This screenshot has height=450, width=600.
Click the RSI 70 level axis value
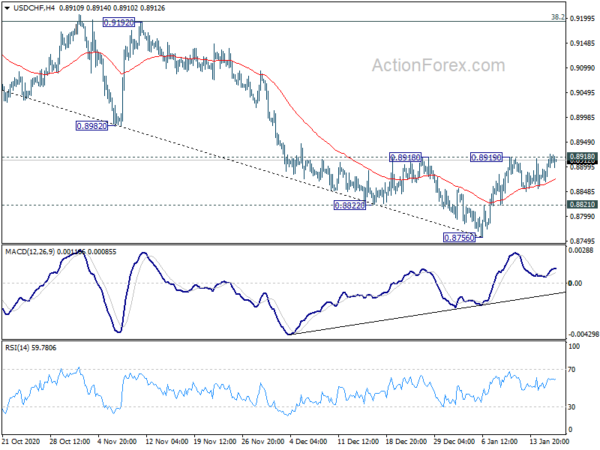click(572, 370)
